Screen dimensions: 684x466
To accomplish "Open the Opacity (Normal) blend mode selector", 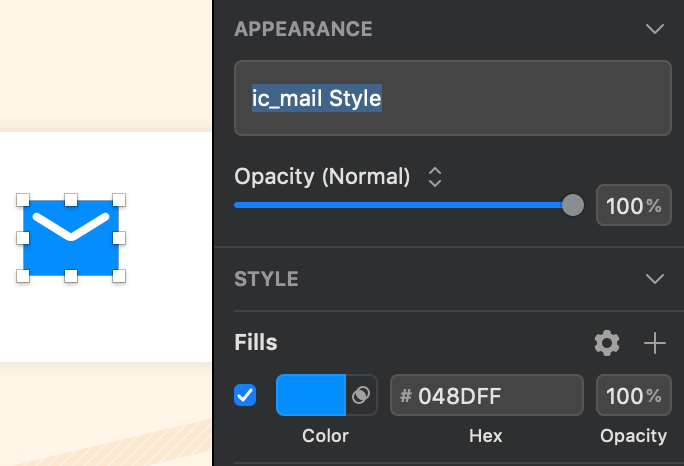I will pos(435,177).
